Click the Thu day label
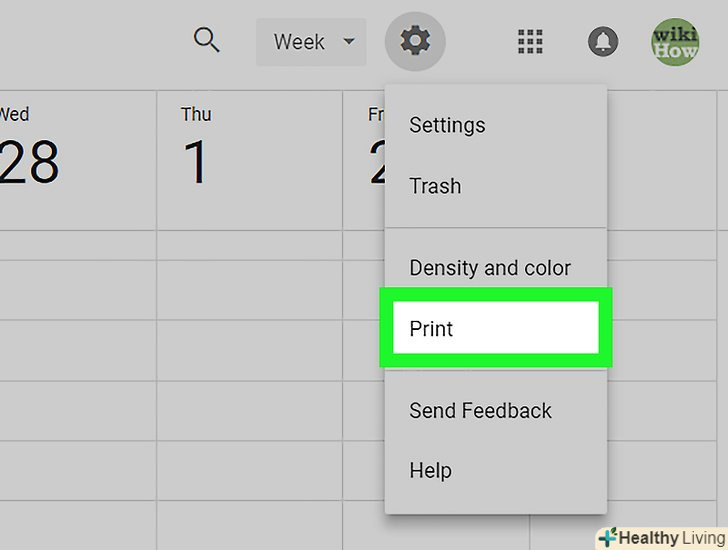 pos(196,115)
